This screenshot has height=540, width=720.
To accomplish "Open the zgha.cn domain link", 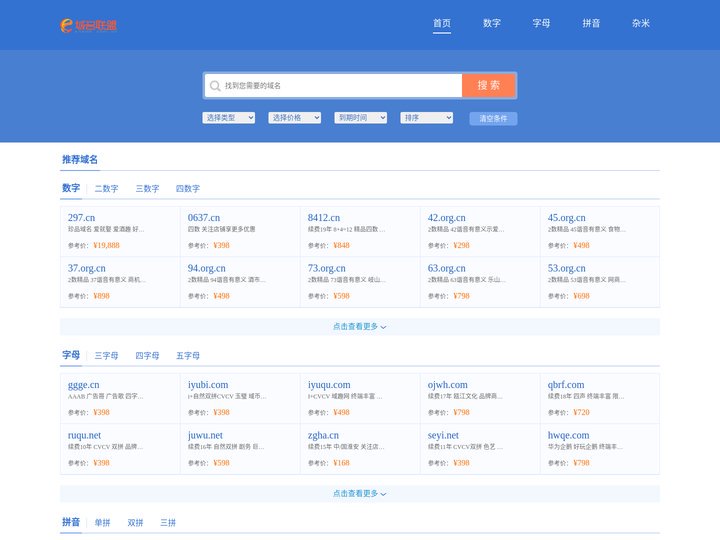I will coord(323,435).
